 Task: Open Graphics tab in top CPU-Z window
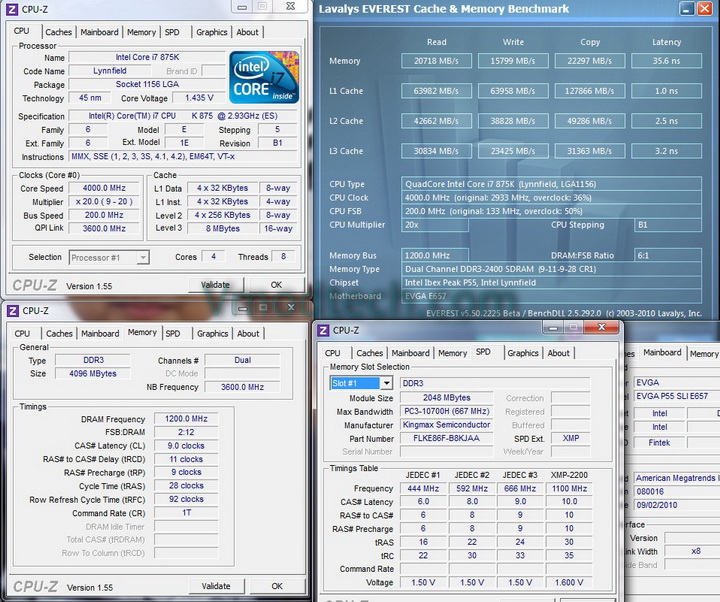pos(212,32)
